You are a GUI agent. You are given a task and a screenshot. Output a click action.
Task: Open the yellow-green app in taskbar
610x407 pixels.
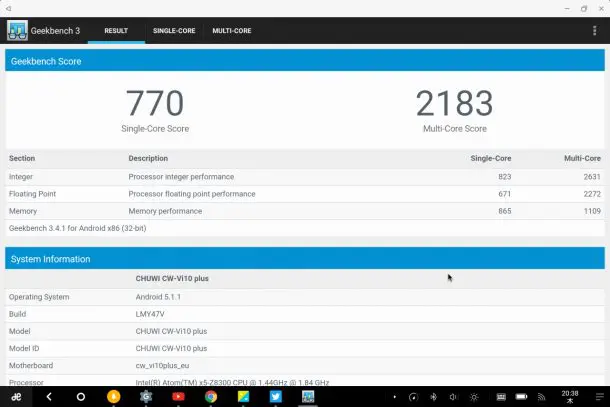pos(243,396)
